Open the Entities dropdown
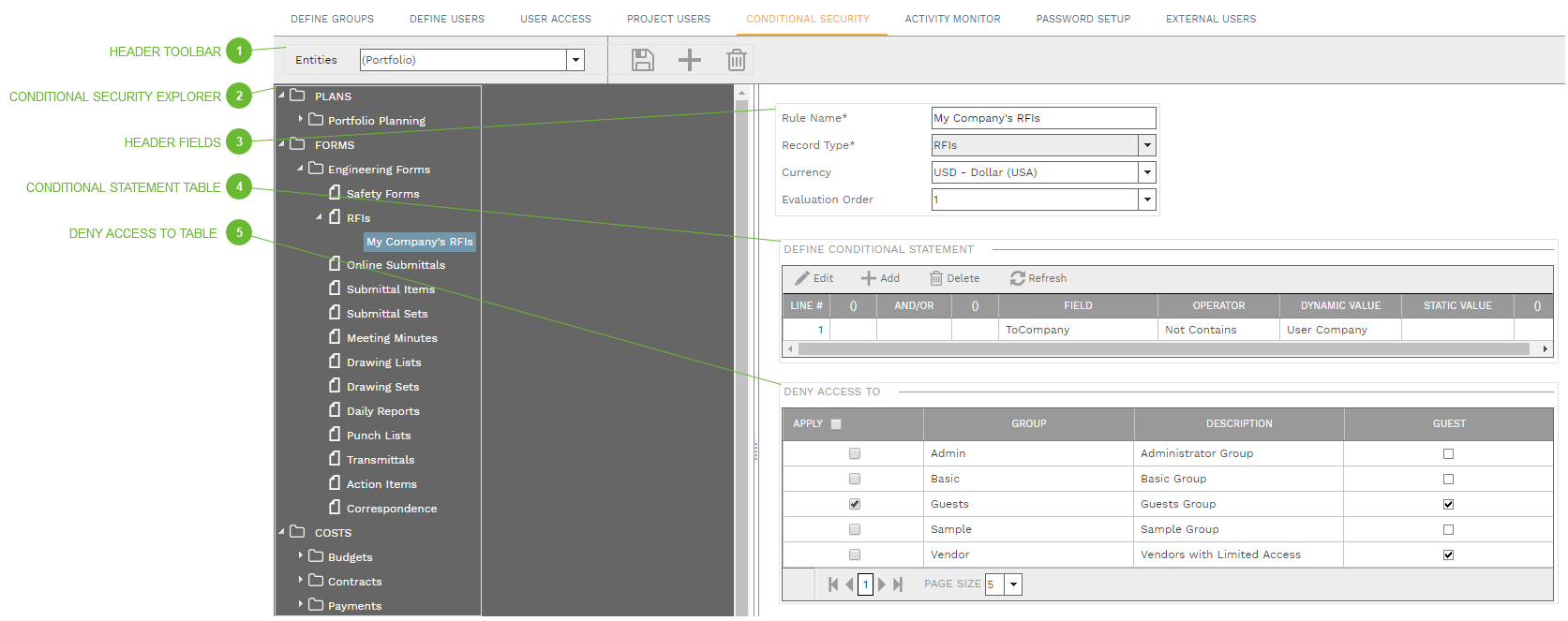The height and width of the screenshot is (621, 1568). (575, 60)
